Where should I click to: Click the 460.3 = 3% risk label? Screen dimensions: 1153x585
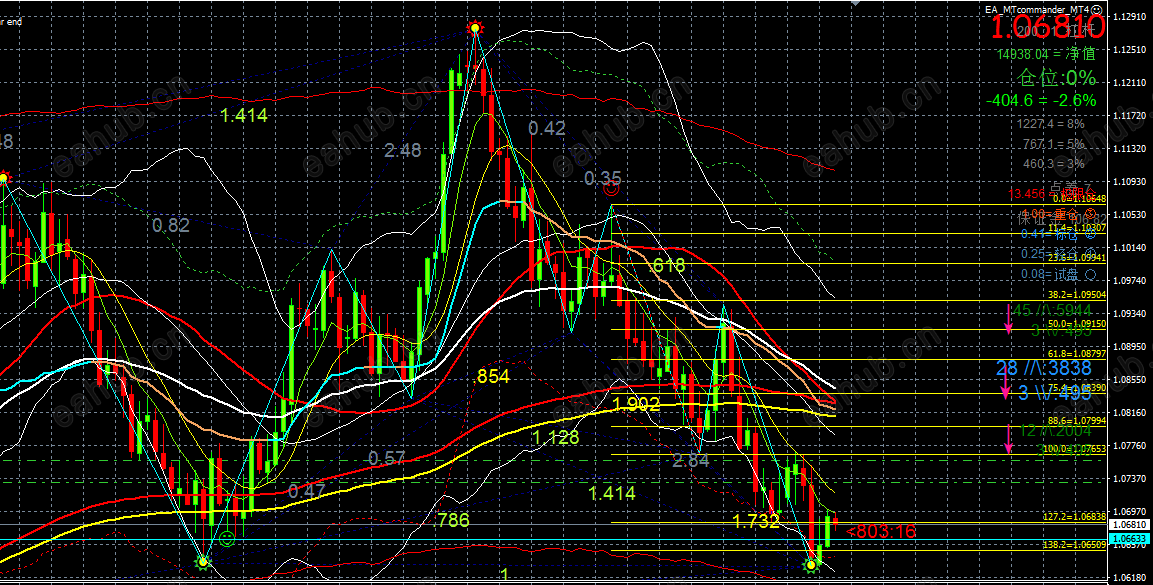1053,164
